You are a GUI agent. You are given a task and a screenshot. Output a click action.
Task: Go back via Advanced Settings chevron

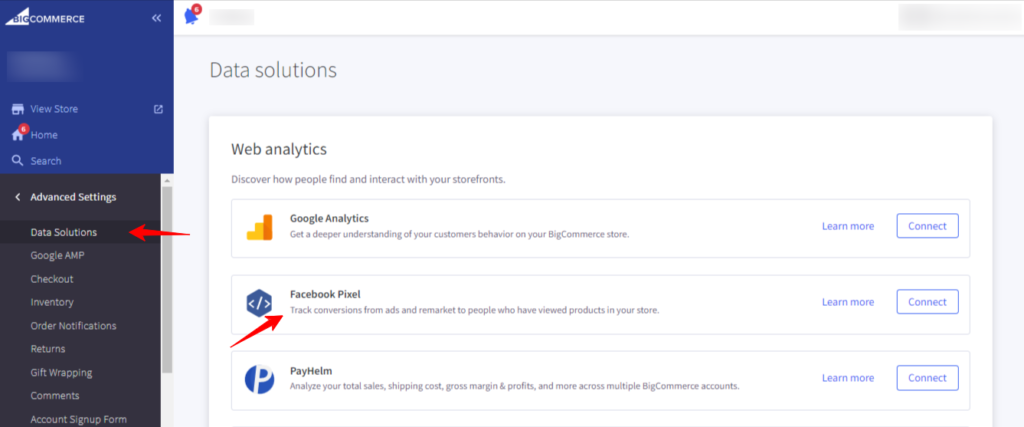pos(18,197)
